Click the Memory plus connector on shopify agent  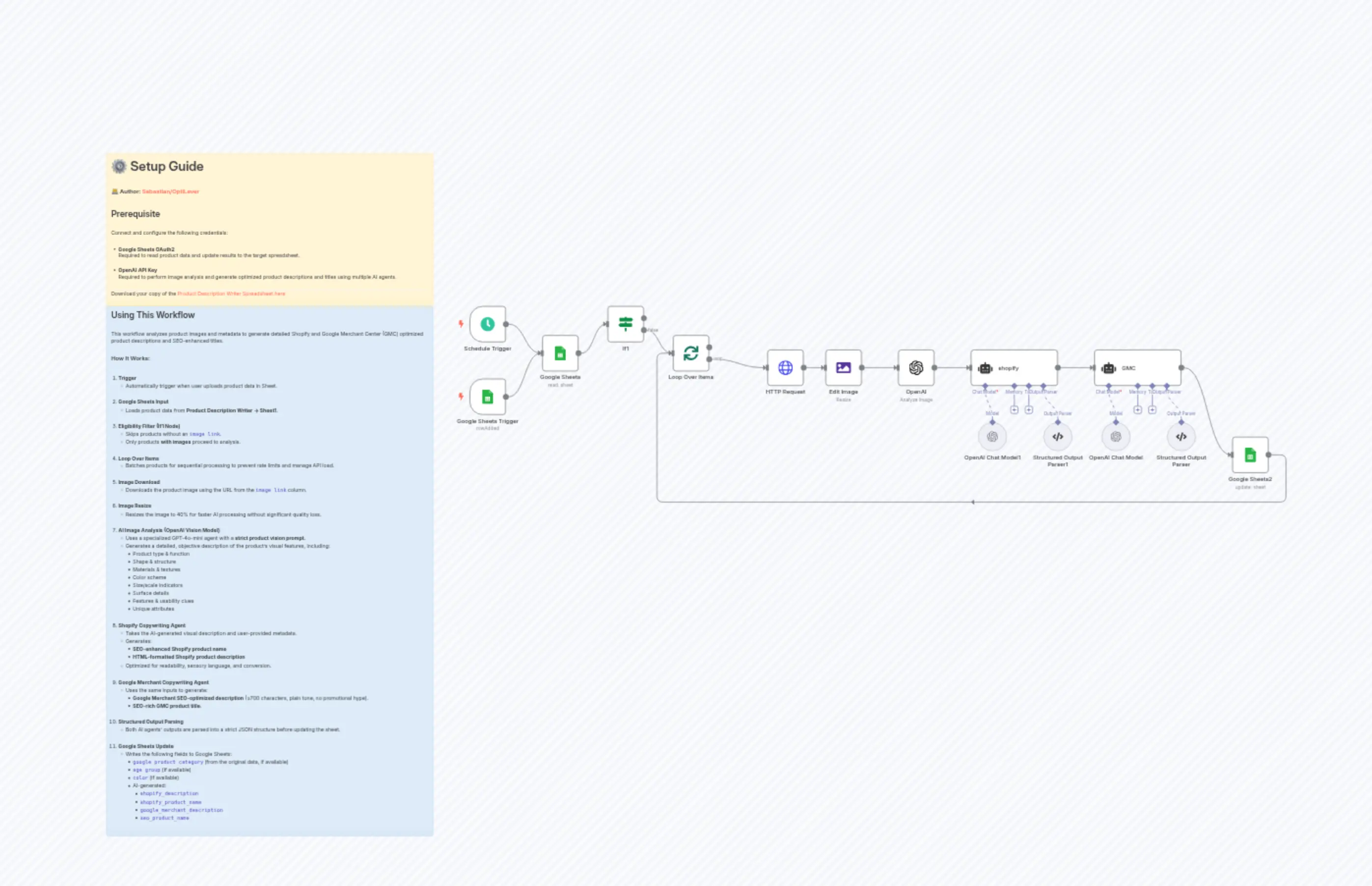click(x=1015, y=411)
